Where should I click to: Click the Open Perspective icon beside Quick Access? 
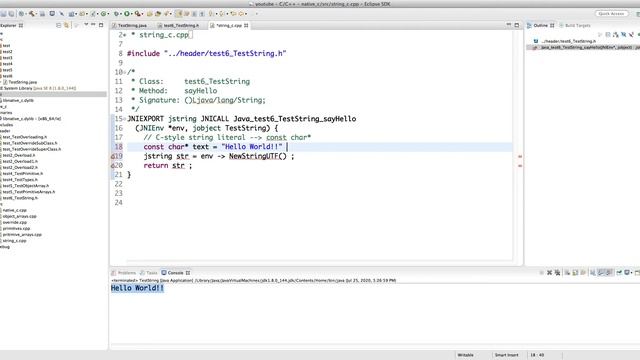tap(638, 13)
